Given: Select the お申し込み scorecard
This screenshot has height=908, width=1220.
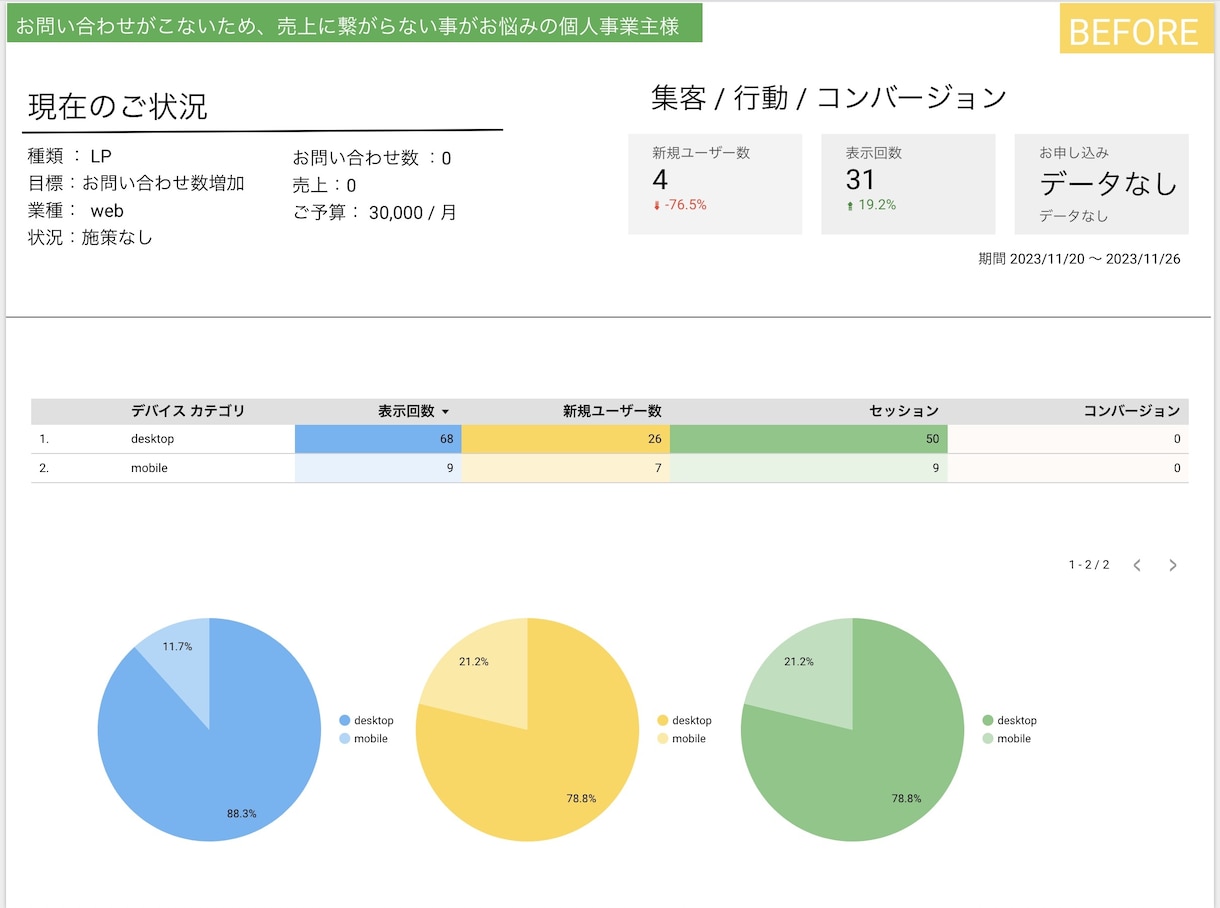Looking at the screenshot, I should pos(1101,184).
